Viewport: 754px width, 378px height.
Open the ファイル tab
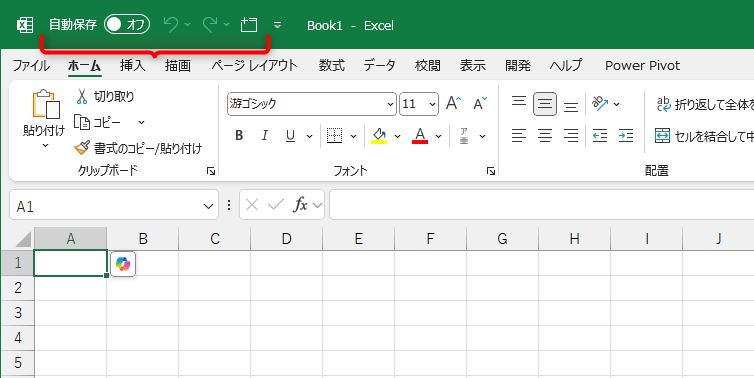click(31, 65)
